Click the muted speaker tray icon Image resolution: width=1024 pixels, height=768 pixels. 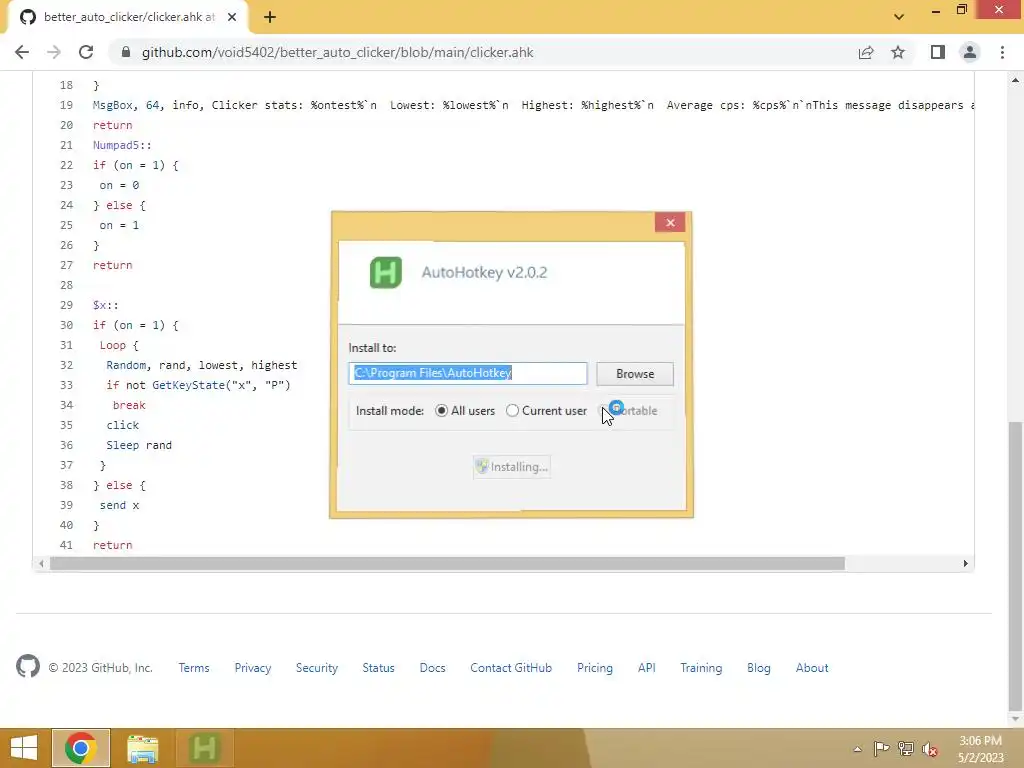click(929, 749)
